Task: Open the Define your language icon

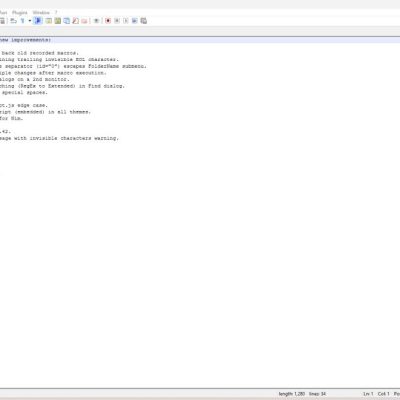Action: pyautogui.click(x=49, y=21)
